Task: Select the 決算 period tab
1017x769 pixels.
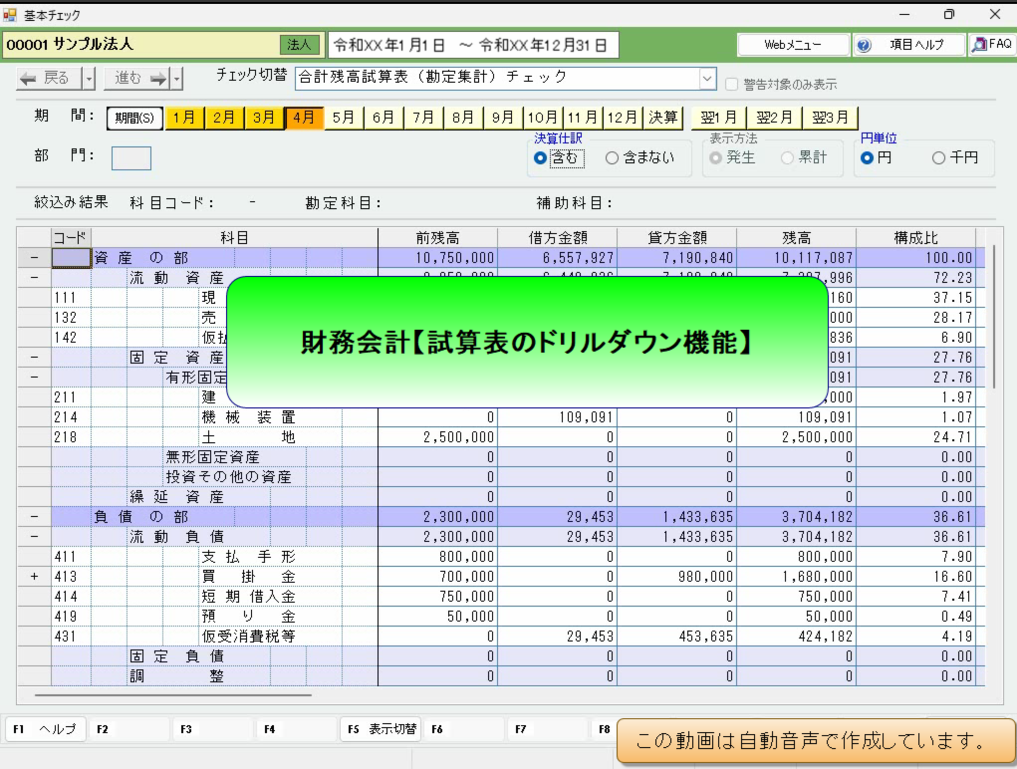Action: click(663, 118)
